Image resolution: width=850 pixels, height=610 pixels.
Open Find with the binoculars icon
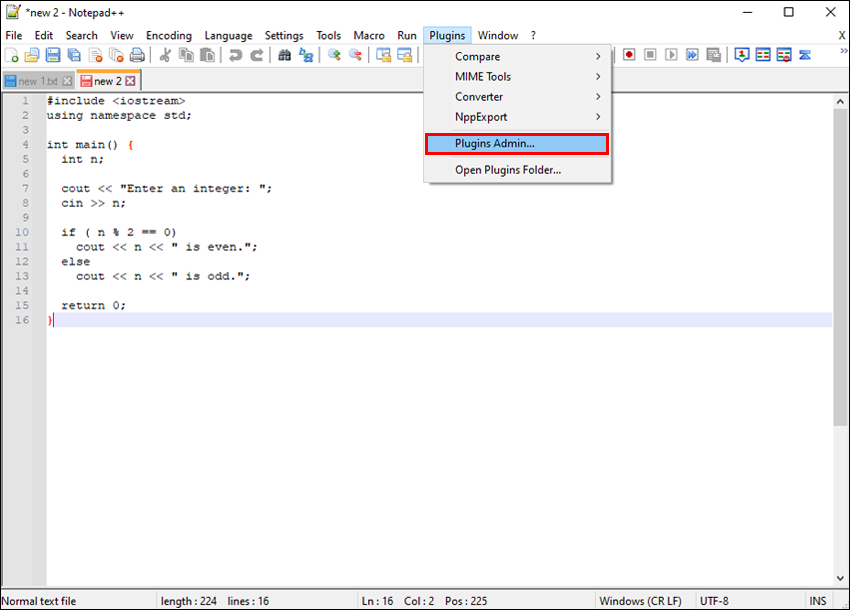(x=285, y=56)
